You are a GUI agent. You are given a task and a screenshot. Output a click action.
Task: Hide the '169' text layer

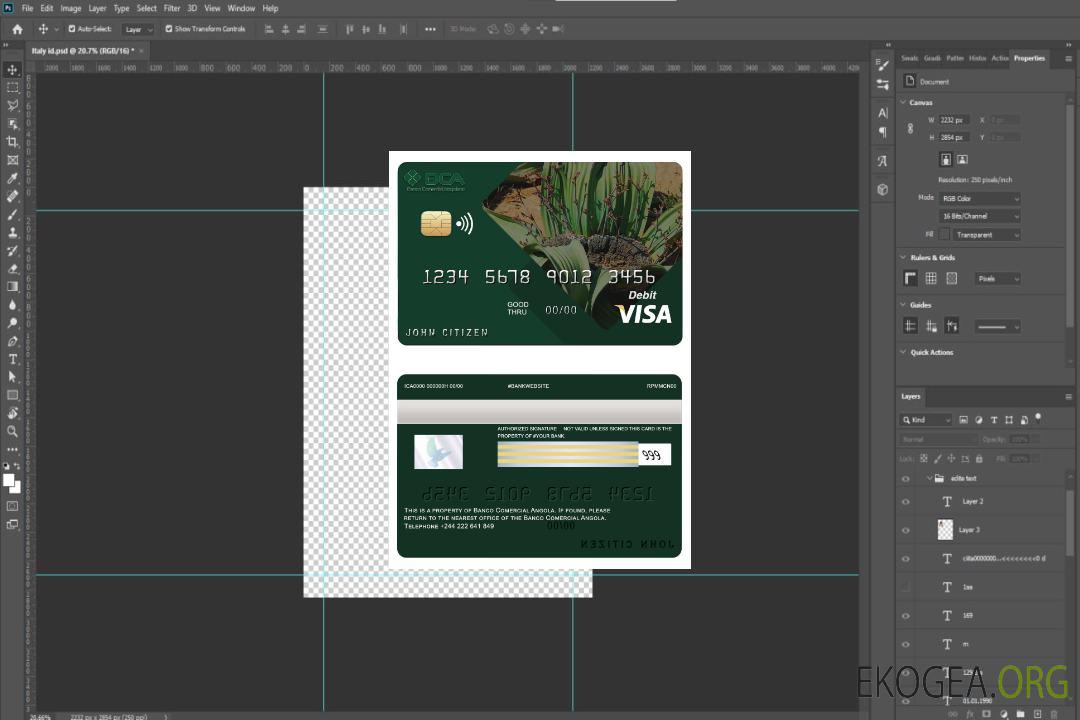[x=906, y=616]
